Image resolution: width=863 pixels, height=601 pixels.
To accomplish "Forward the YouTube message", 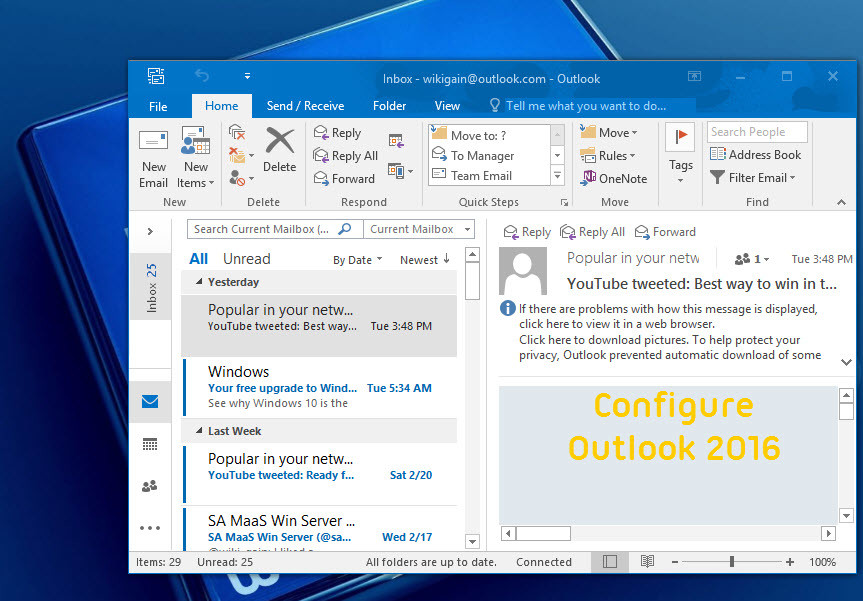I will [664, 231].
